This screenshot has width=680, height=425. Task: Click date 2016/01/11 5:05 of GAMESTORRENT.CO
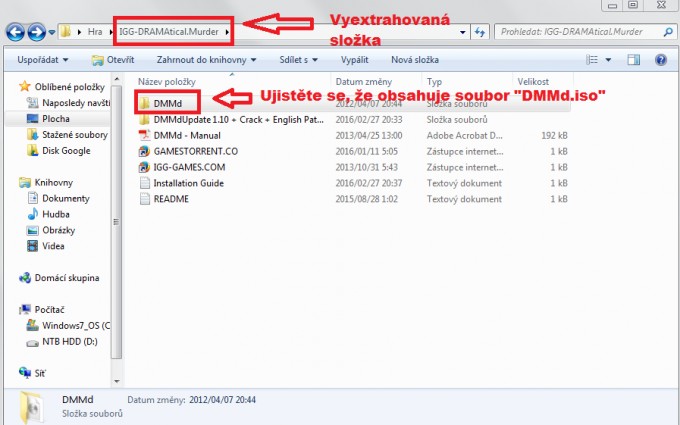(x=366, y=151)
